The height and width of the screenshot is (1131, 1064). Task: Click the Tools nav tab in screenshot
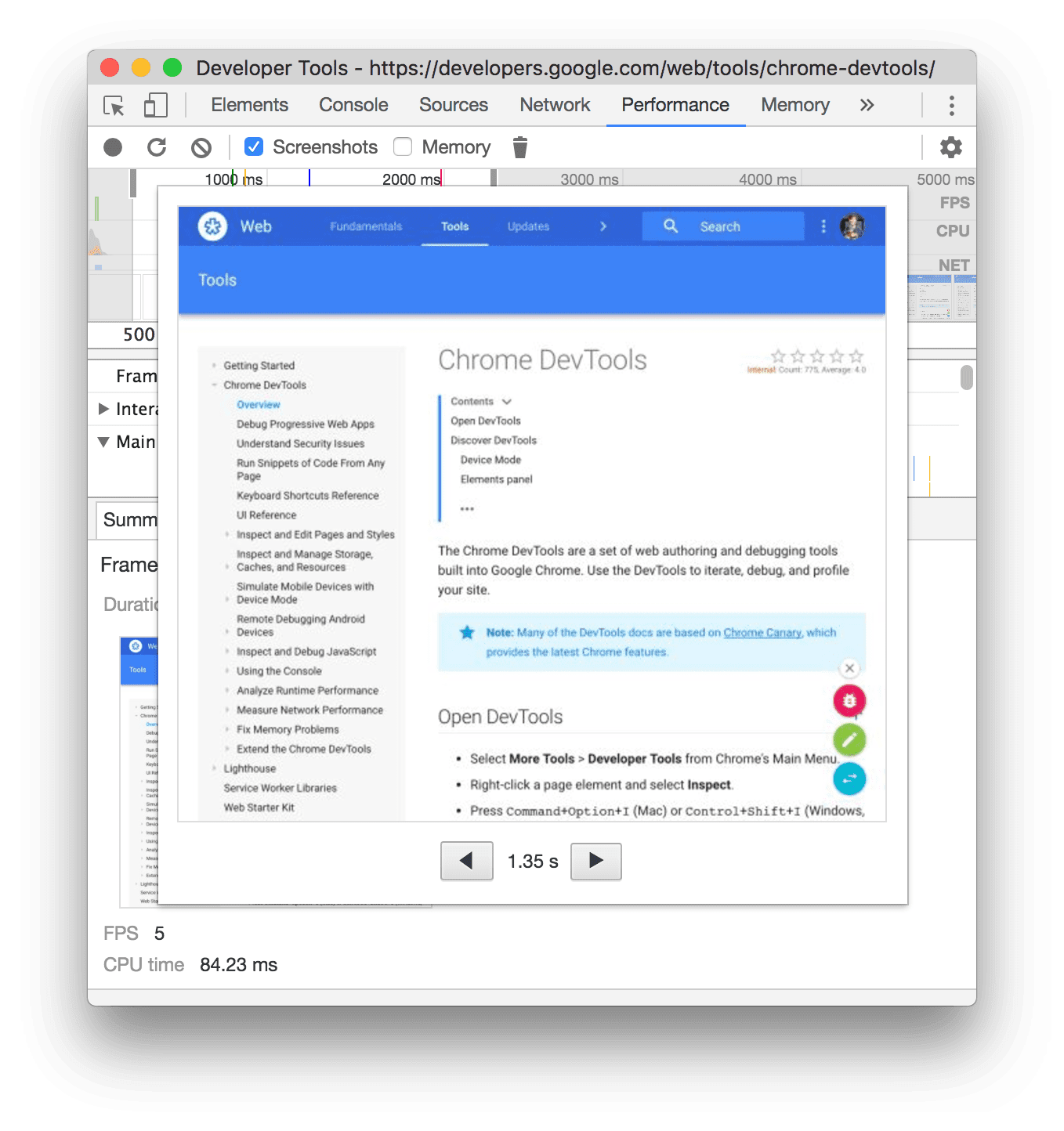coord(454,226)
